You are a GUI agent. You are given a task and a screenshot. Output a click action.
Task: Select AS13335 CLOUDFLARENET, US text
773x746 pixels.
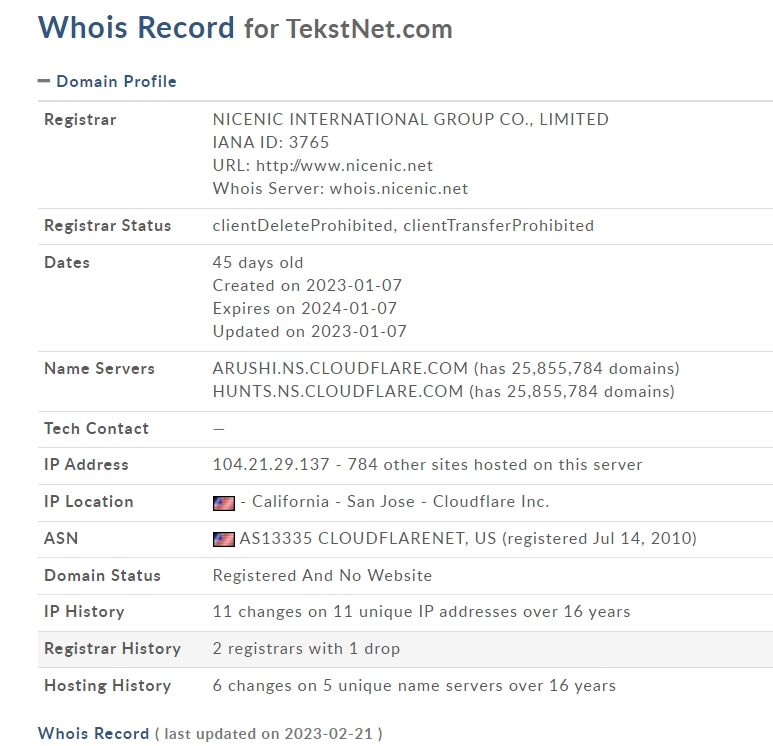coord(368,538)
